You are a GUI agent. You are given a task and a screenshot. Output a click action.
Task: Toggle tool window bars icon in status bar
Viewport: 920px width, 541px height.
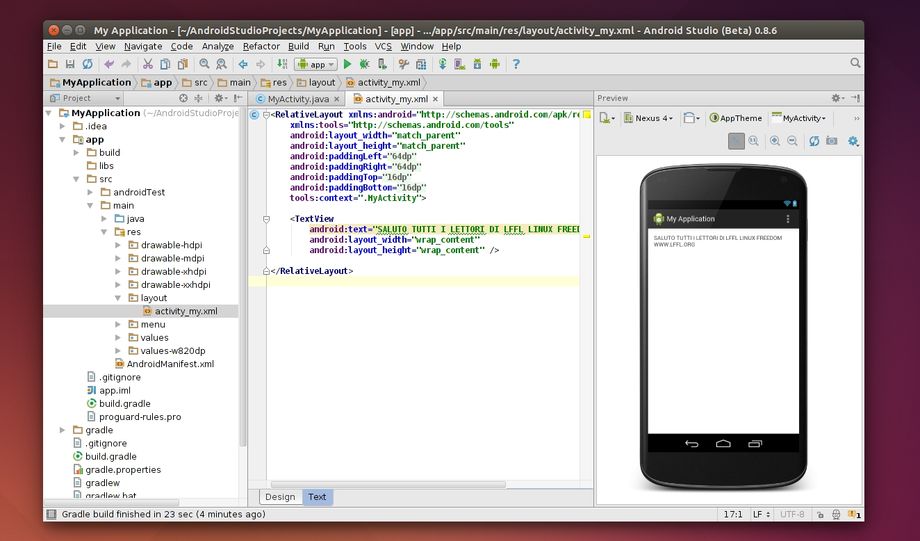click(x=51, y=514)
